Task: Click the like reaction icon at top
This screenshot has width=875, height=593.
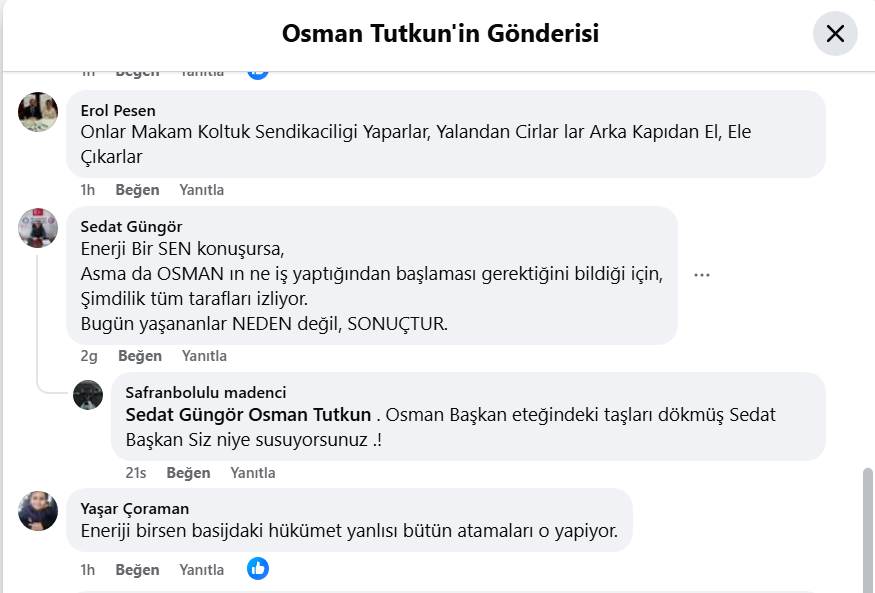Action: point(258,71)
